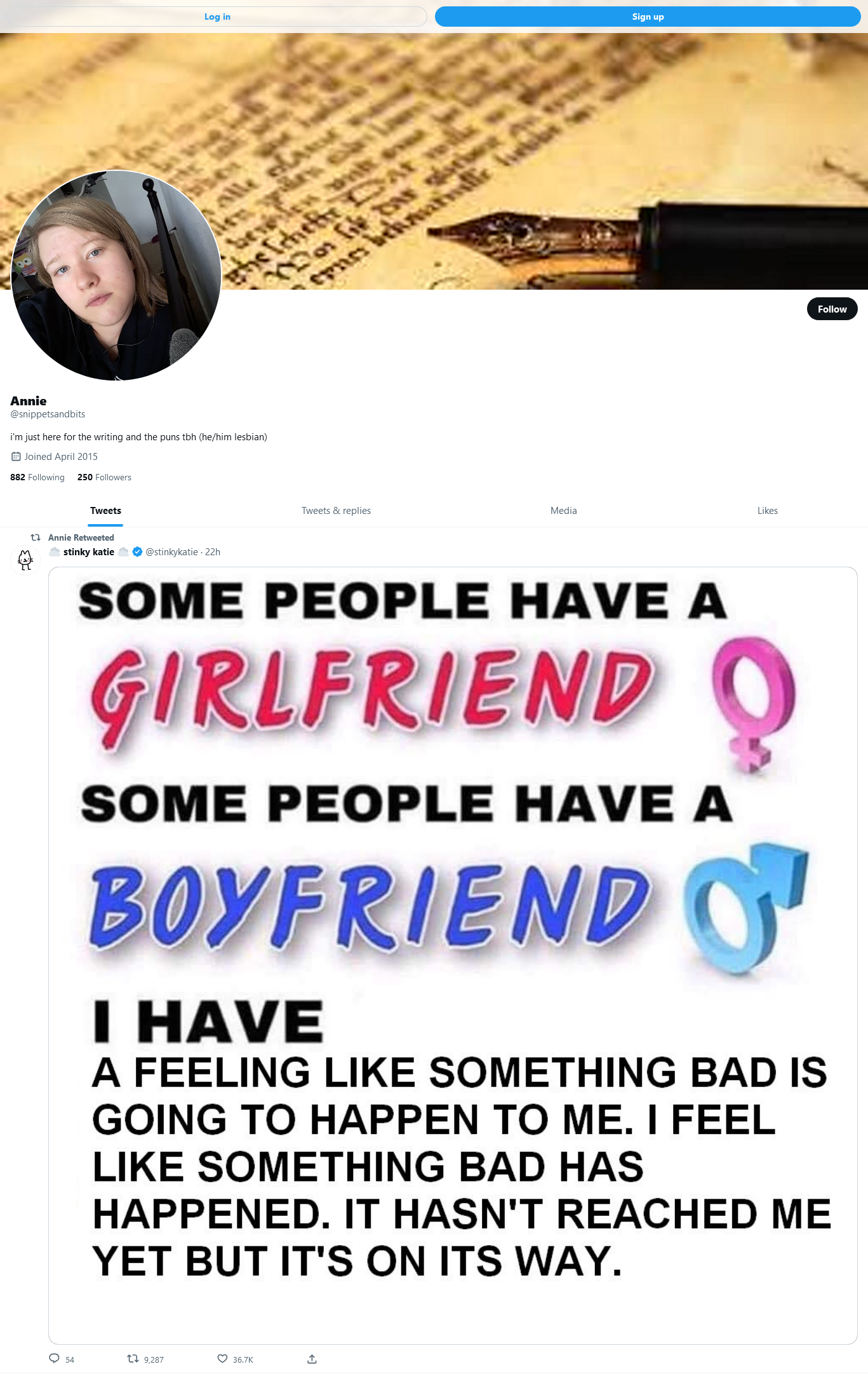Retweet the stinky katie tweet
The image size is (868, 1376).
[133, 1358]
